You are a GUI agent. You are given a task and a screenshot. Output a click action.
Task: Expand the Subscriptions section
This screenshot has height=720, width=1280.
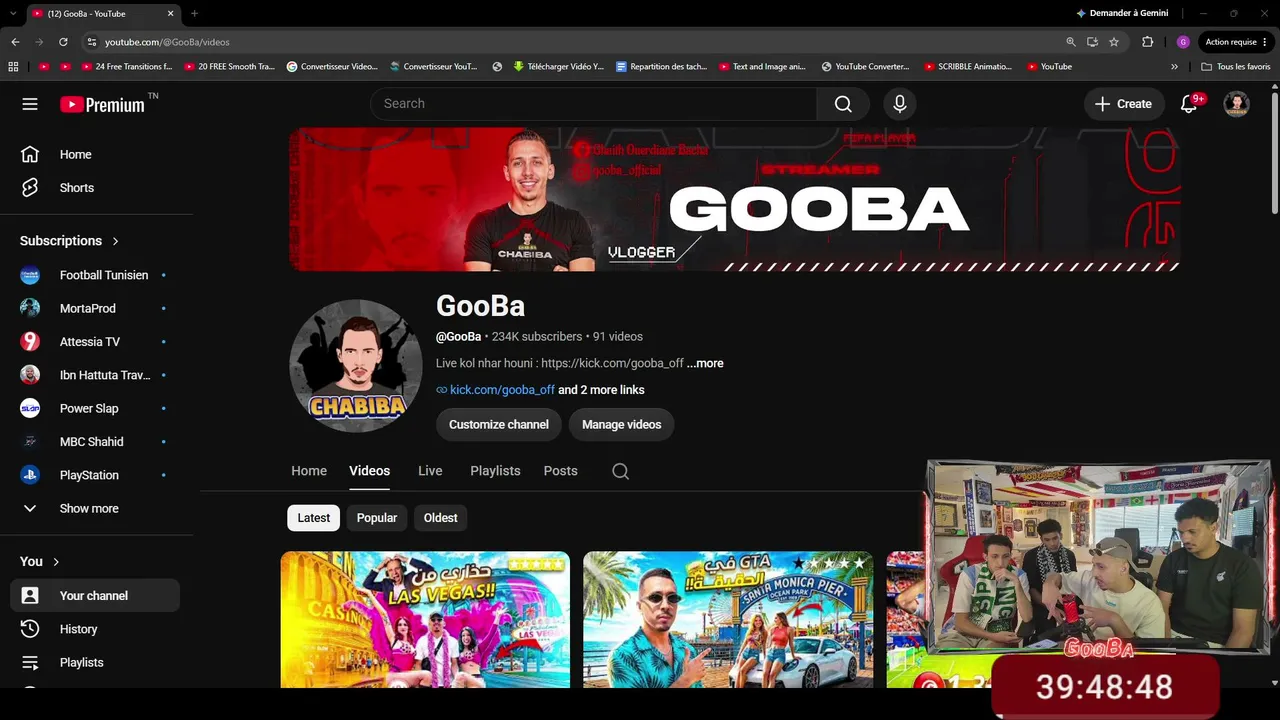point(70,241)
